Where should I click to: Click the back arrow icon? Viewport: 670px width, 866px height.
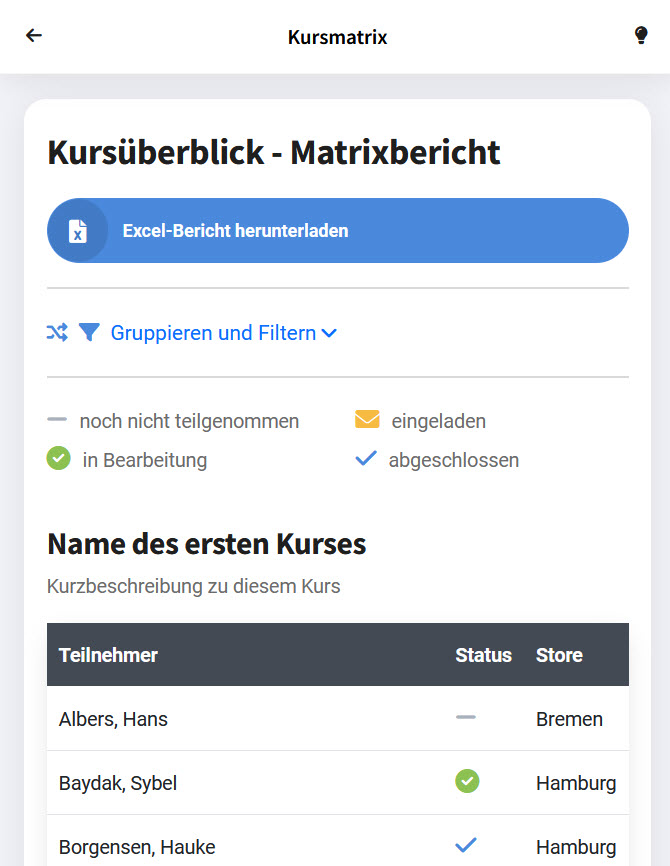point(34,36)
